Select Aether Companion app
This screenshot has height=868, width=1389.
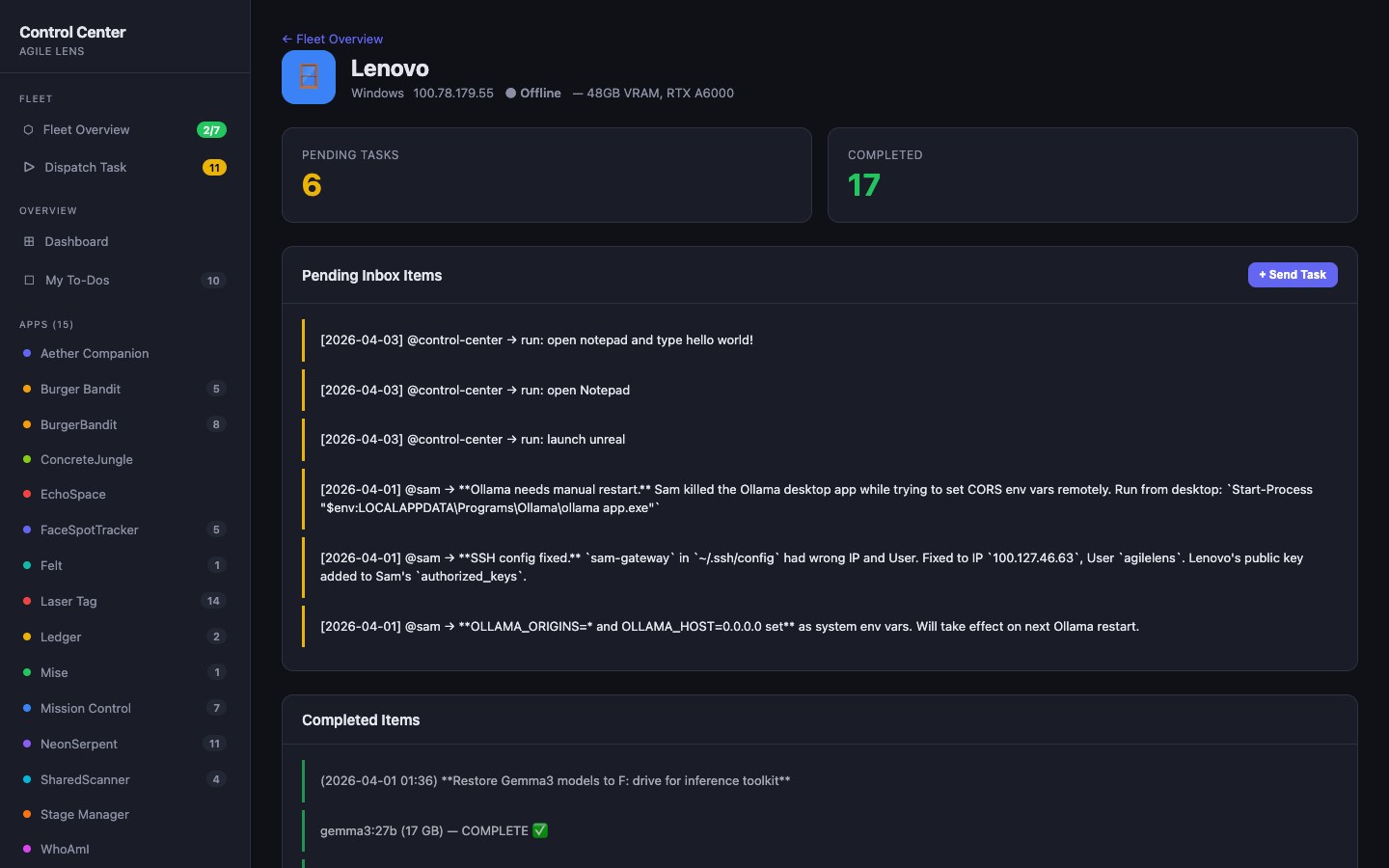coord(124,353)
